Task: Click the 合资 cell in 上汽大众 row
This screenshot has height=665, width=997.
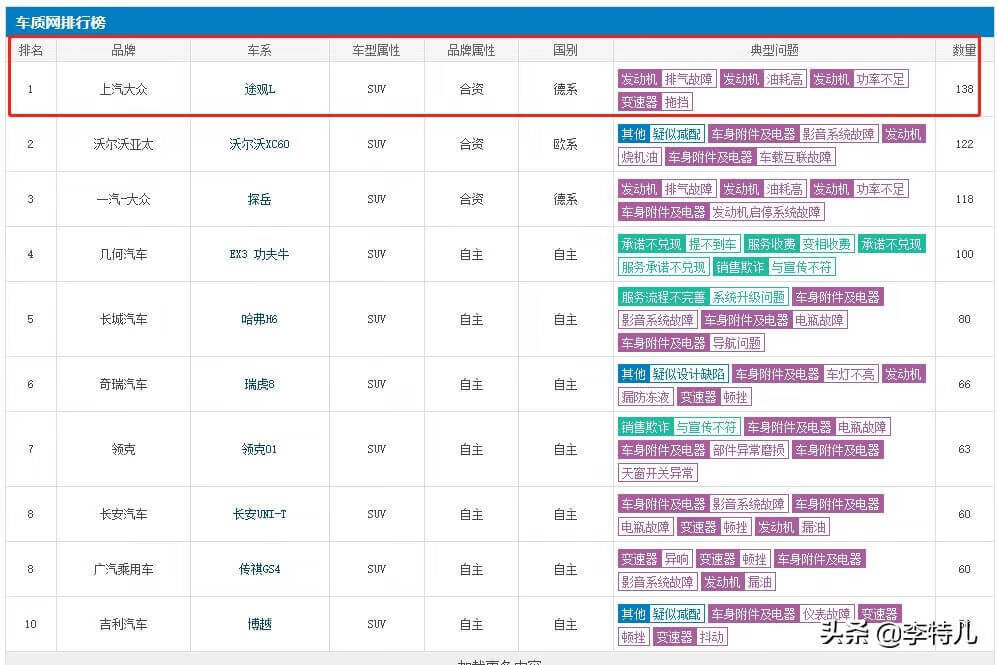Action: pos(471,89)
